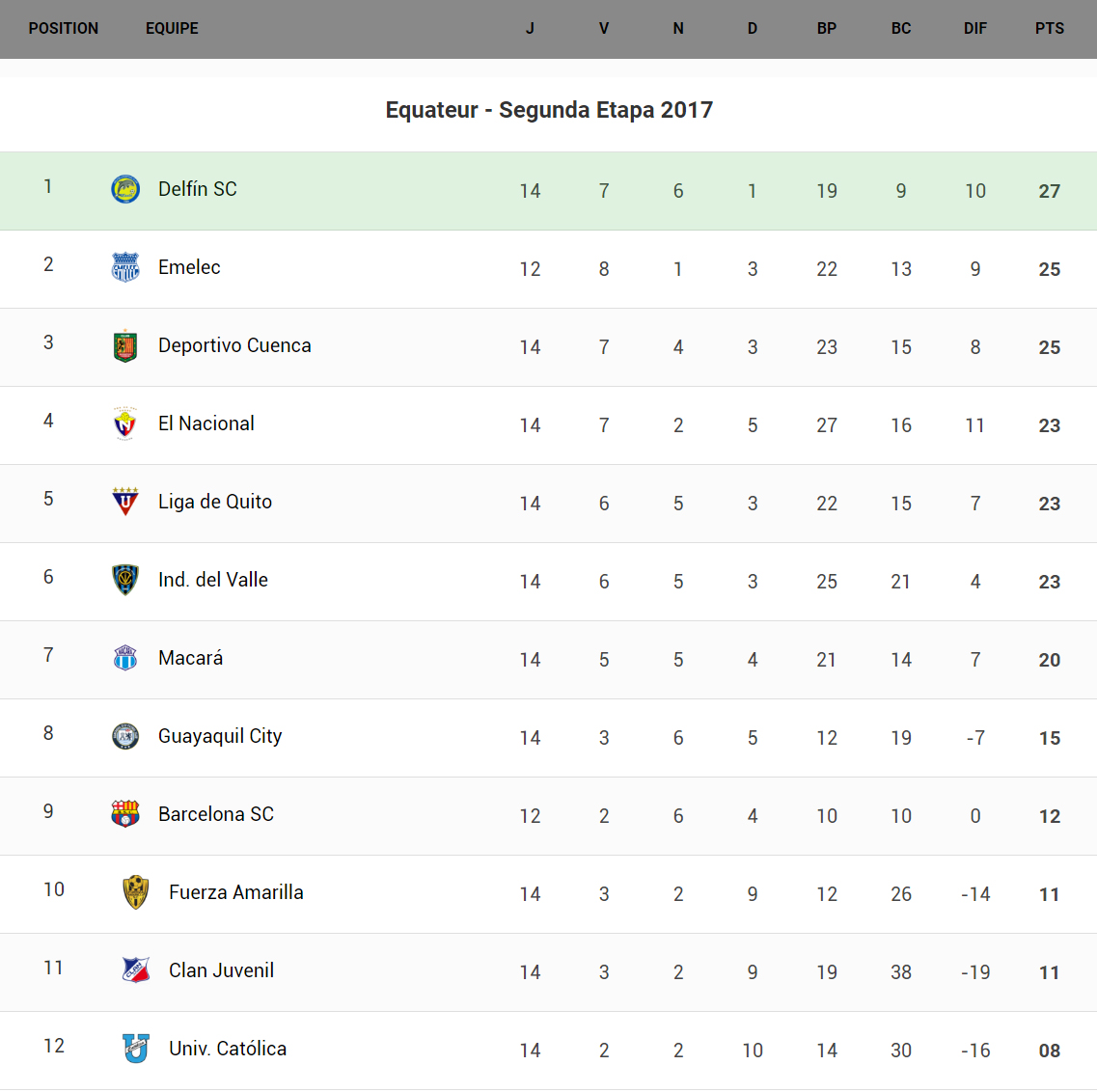Screen dimensions: 1097x1092
Task: Click the BP column header
Action: tap(827, 29)
